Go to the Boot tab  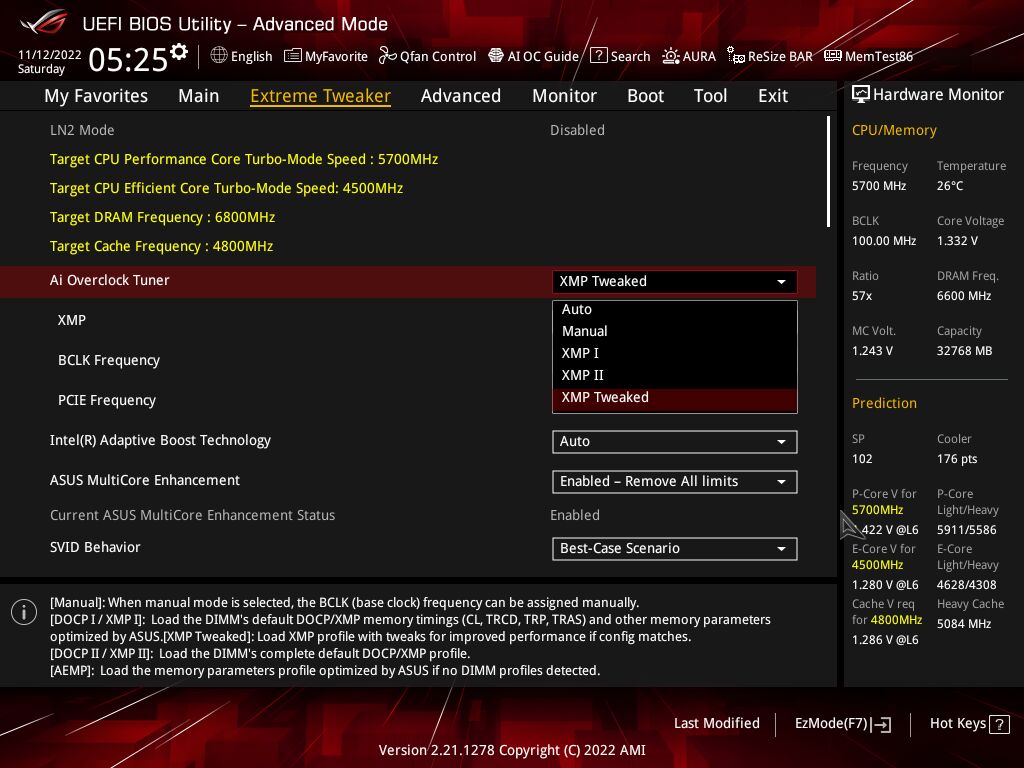point(645,96)
